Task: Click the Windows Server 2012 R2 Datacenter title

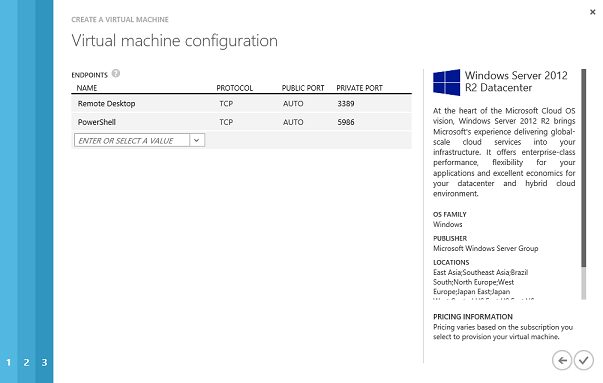Action: click(516, 81)
